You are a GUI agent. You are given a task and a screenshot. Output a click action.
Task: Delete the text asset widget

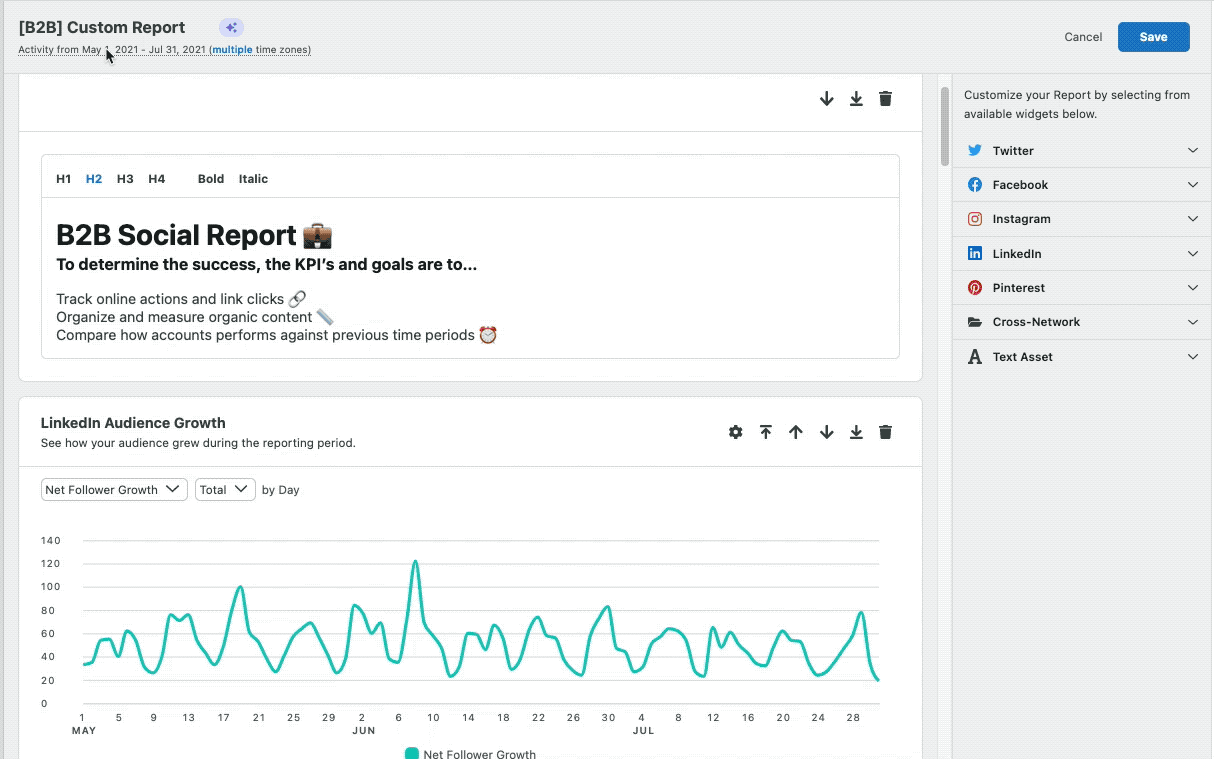[x=885, y=98]
